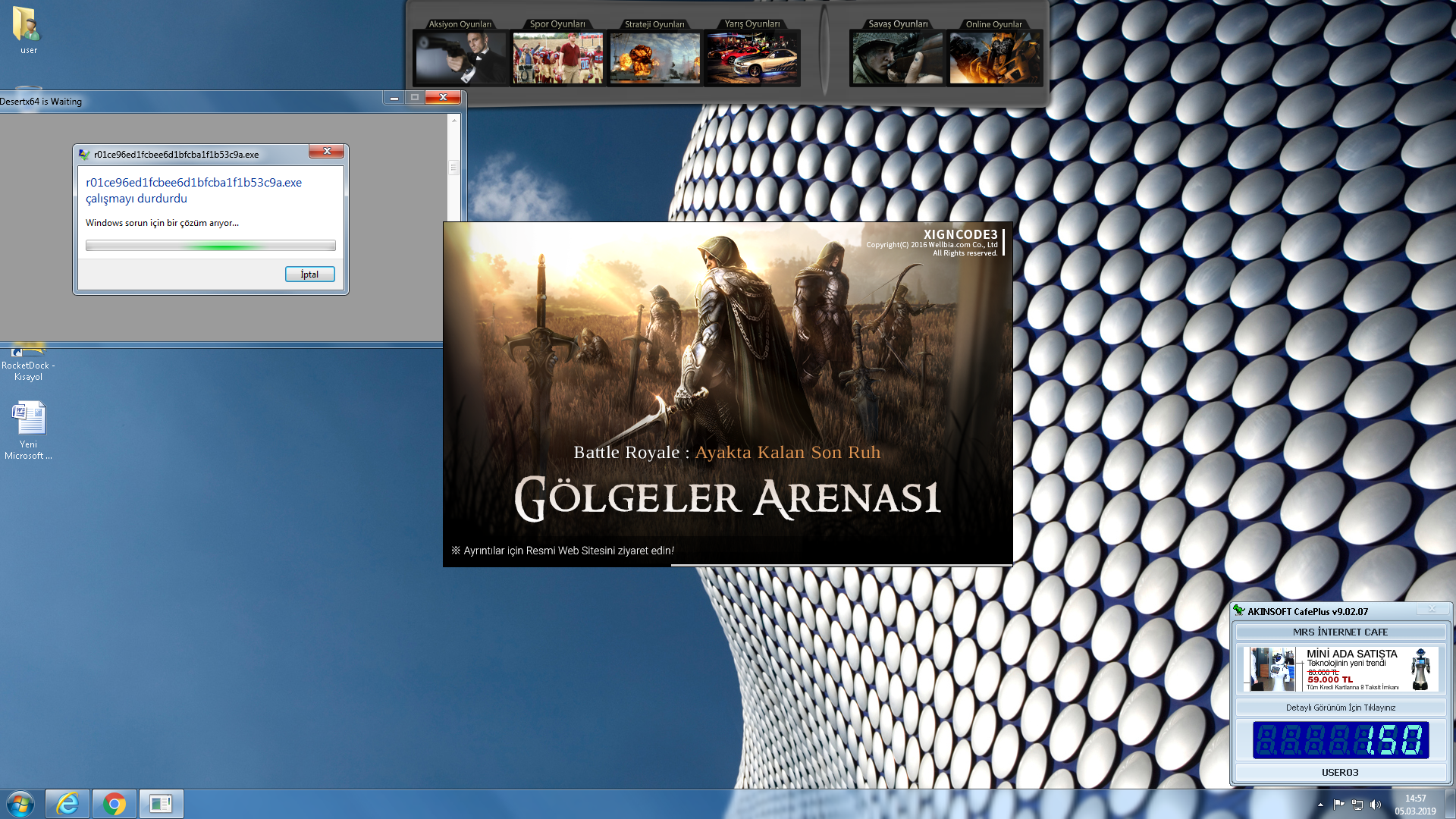Viewport: 1456px width, 819px height.
Task: Click the Resmi Web Sitesini ziyaret edin text
Action: point(562,551)
